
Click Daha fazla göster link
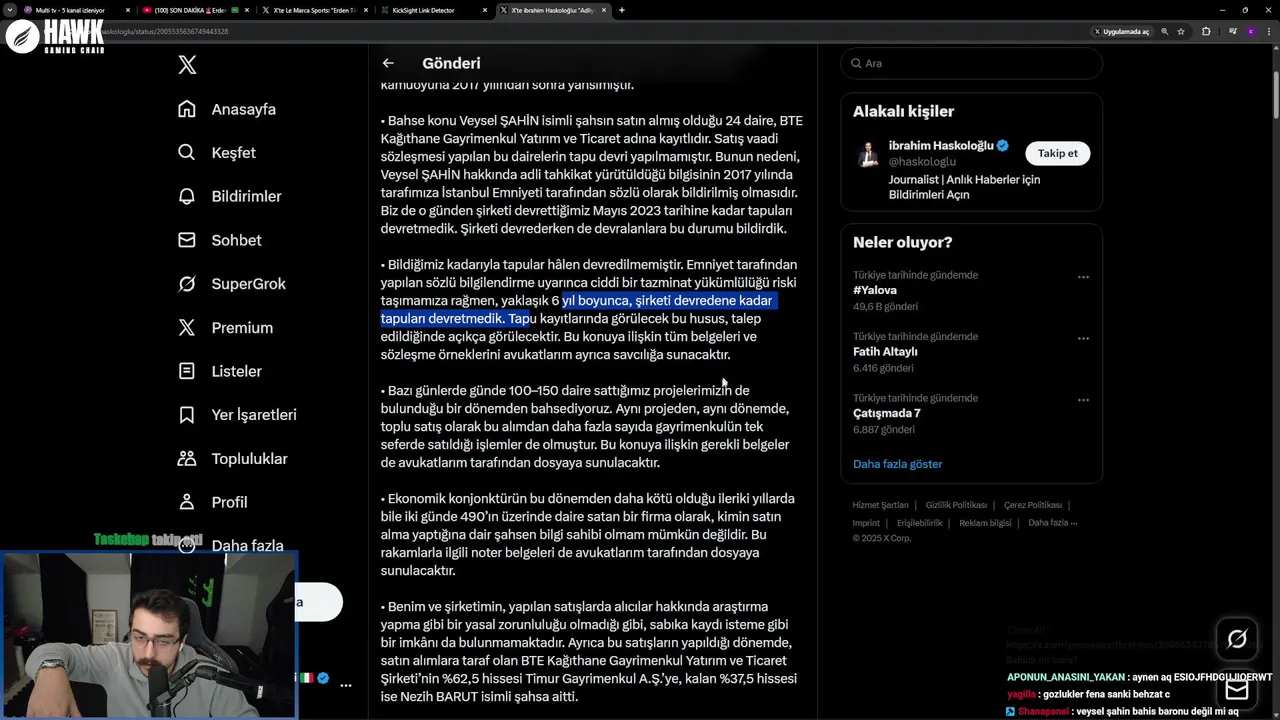click(897, 464)
